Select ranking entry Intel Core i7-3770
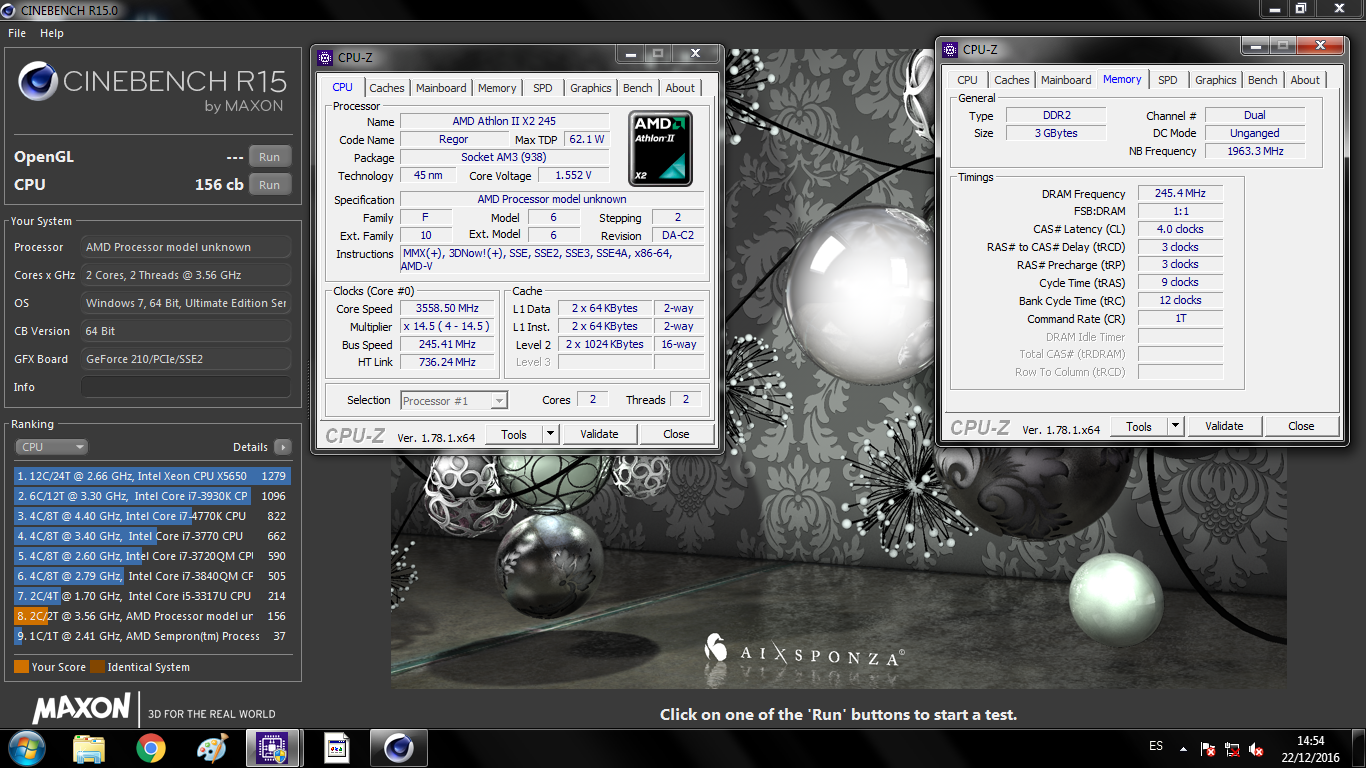 pos(152,536)
